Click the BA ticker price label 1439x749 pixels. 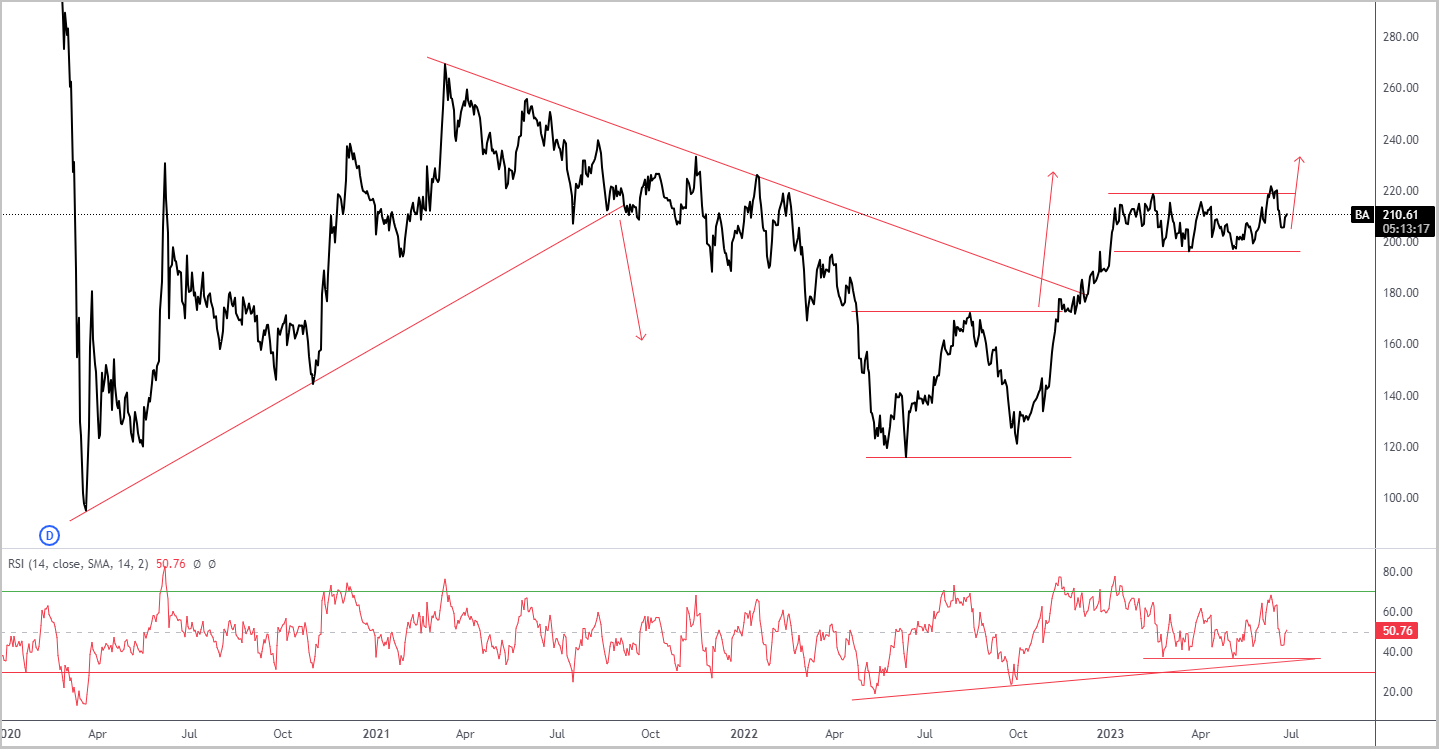pyautogui.click(x=1362, y=214)
